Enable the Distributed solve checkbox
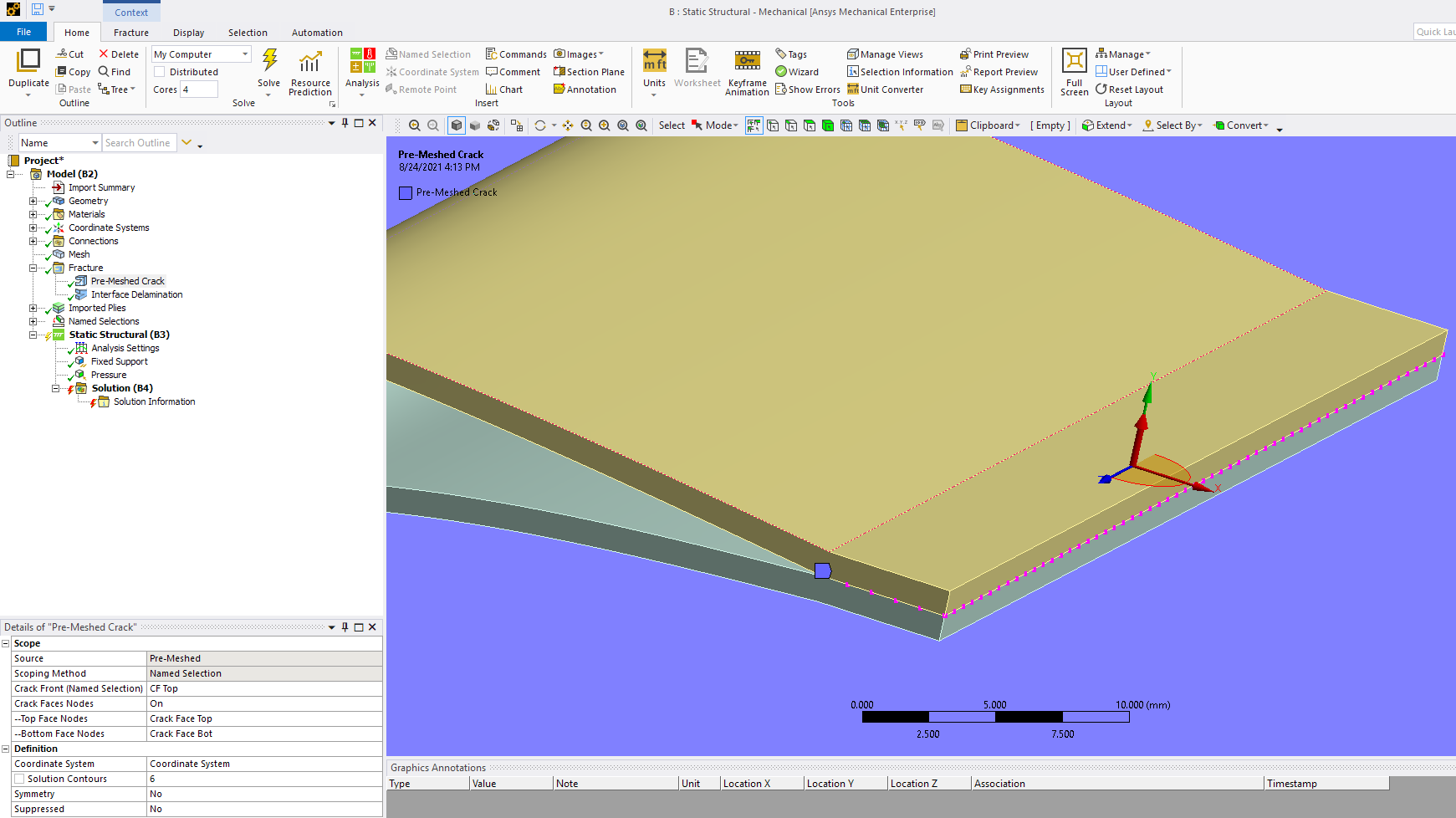 (x=160, y=72)
